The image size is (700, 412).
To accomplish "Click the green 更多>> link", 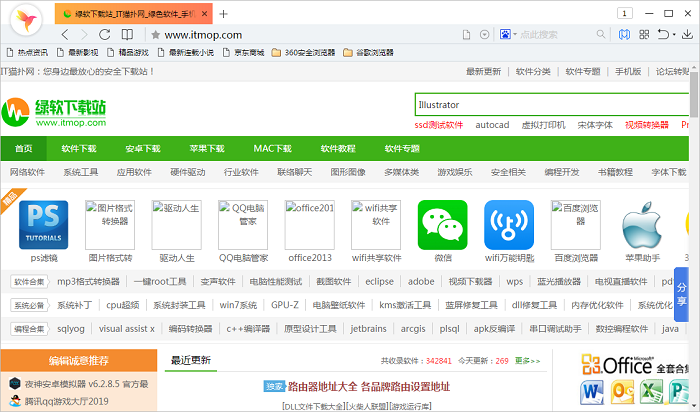I will coord(527,361).
